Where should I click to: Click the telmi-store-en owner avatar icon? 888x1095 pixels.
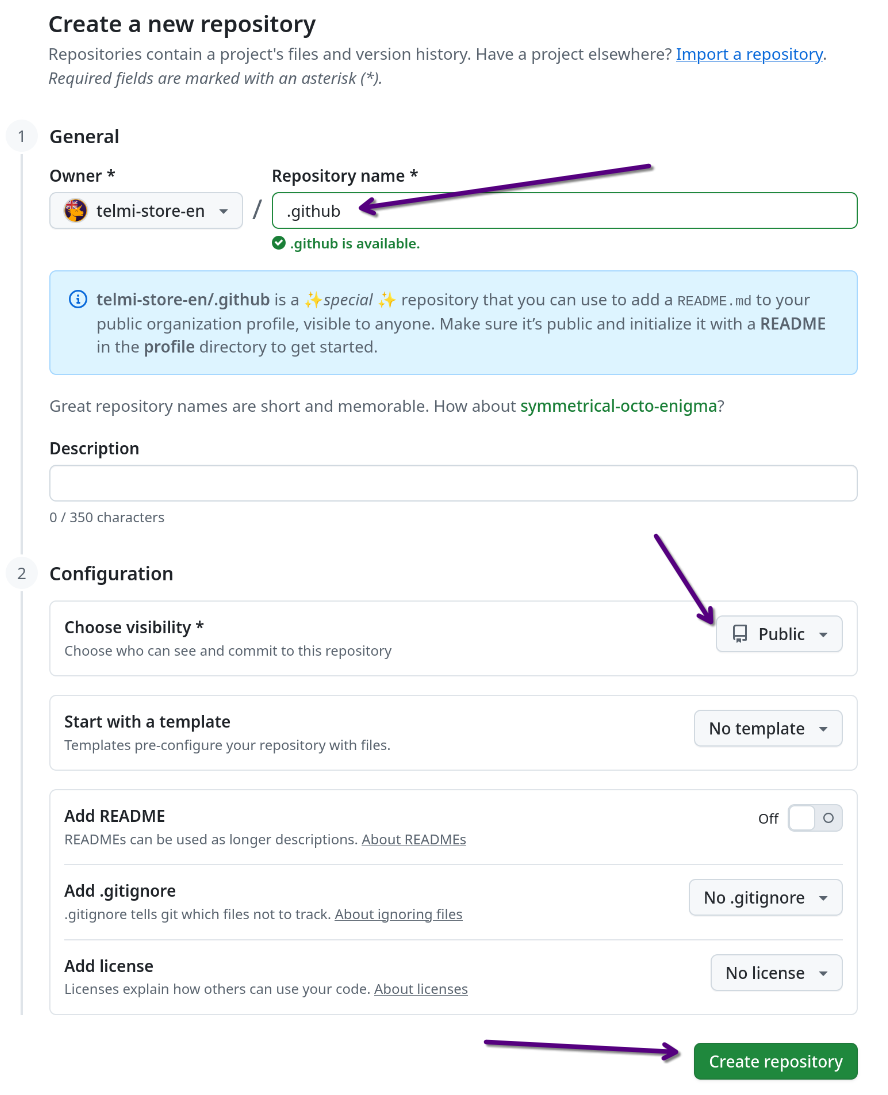point(76,211)
